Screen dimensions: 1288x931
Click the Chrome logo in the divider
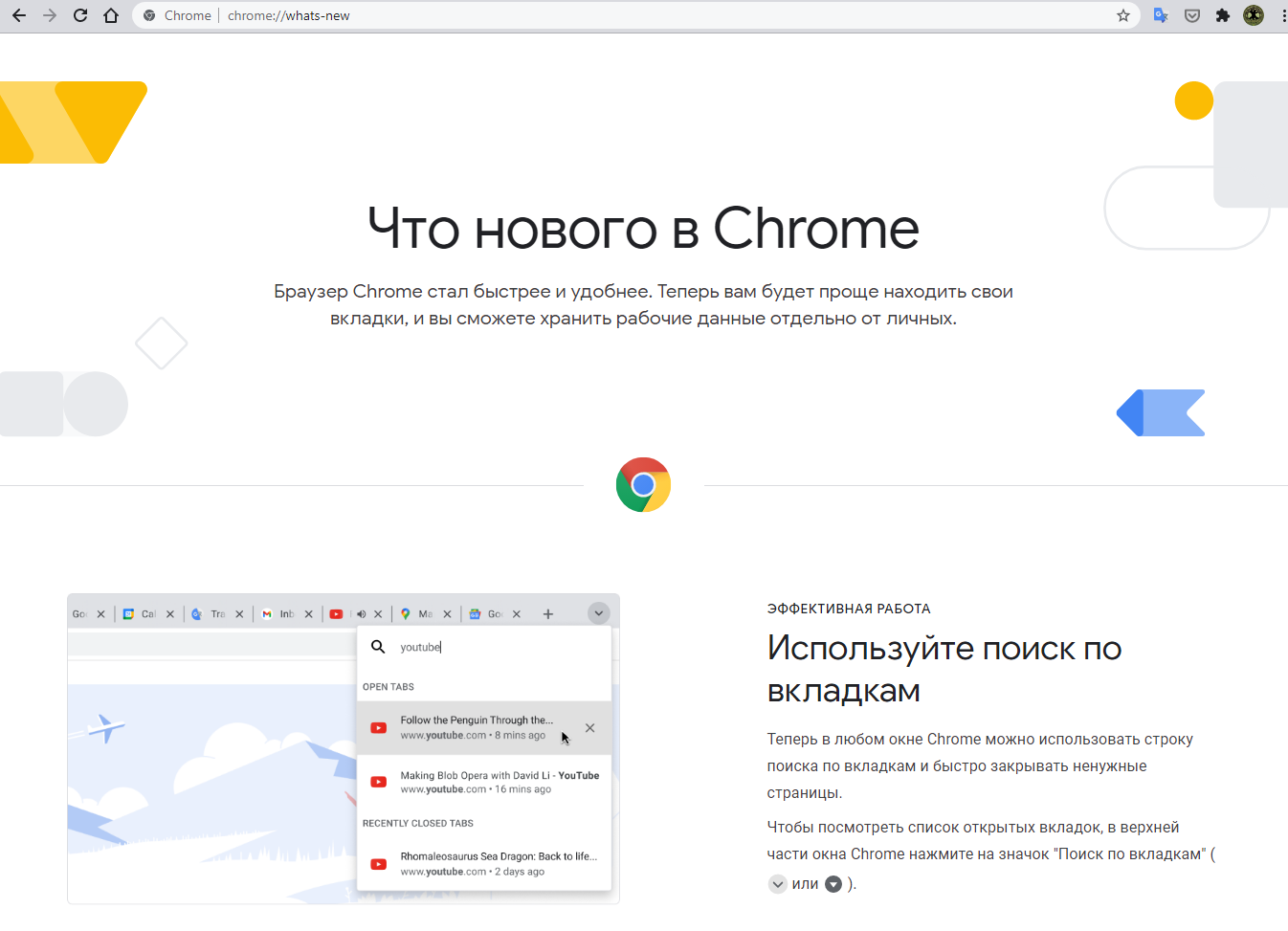(x=643, y=485)
